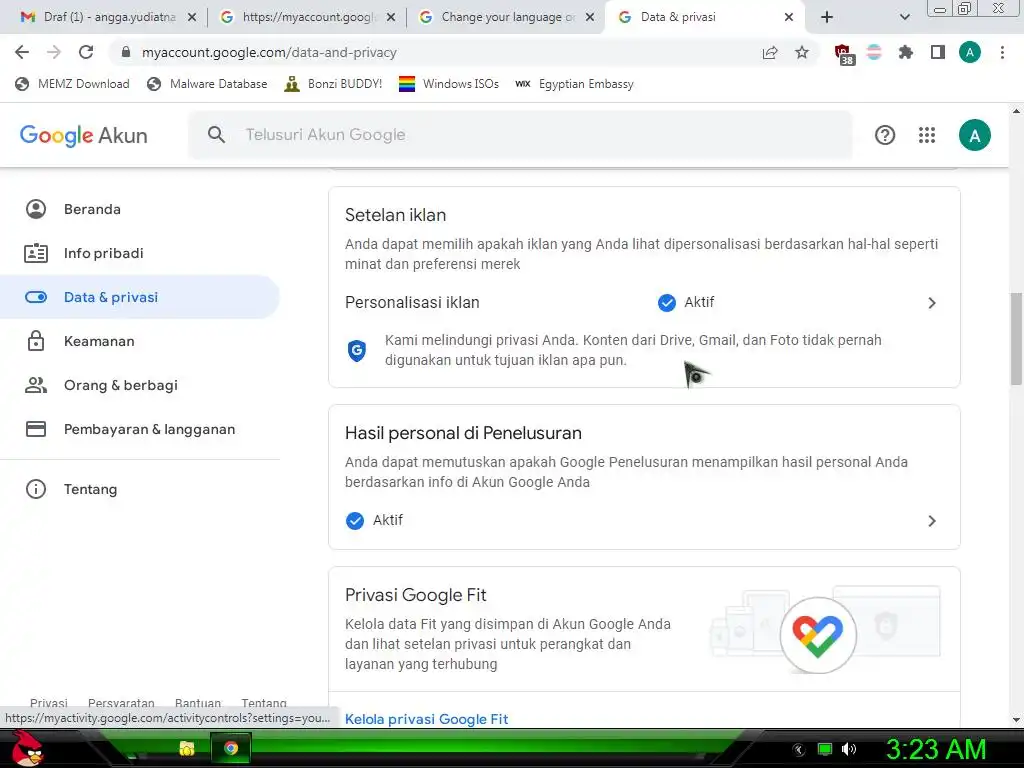Switch to the Gmail Draf (1) tab
1024x768 pixels.
tap(108, 17)
